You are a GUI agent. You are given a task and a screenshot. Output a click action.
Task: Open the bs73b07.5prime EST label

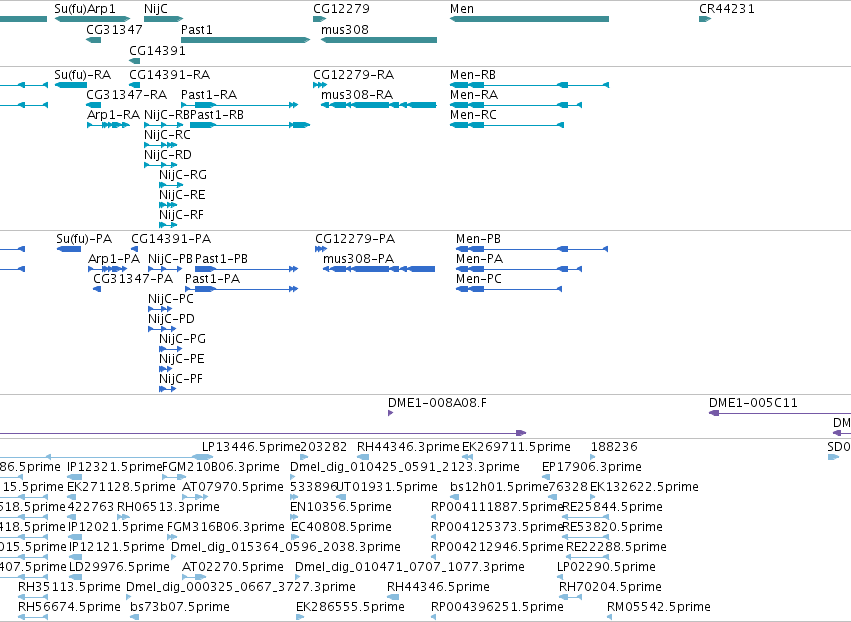[x=180, y=606]
